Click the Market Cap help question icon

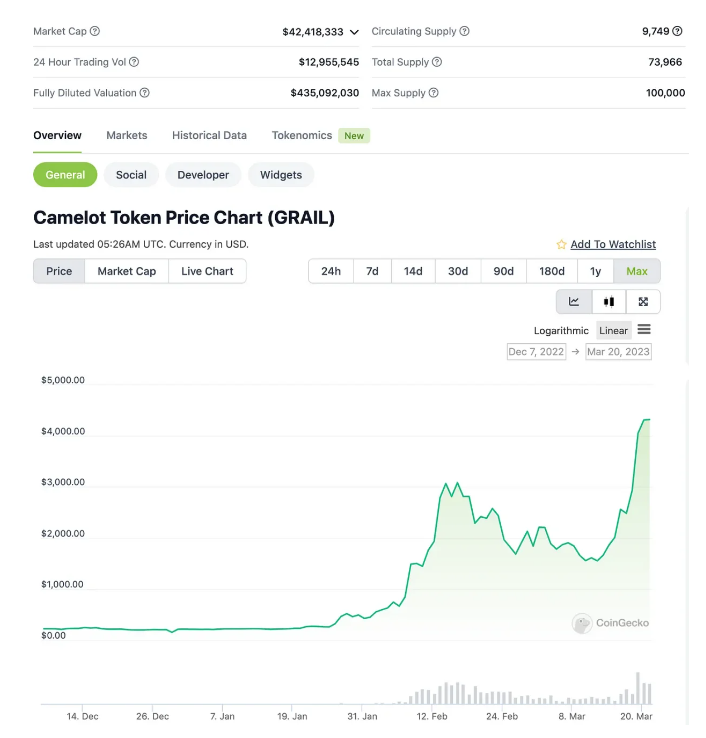[95, 31]
